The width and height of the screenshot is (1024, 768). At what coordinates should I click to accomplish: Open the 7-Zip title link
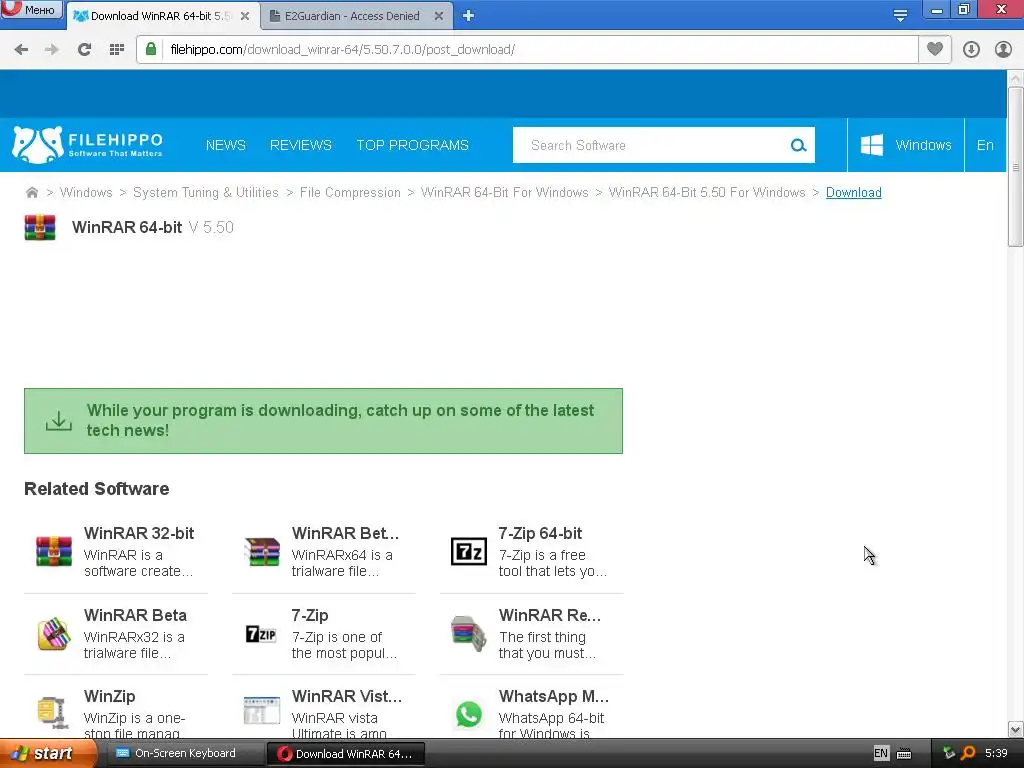tap(310, 615)
